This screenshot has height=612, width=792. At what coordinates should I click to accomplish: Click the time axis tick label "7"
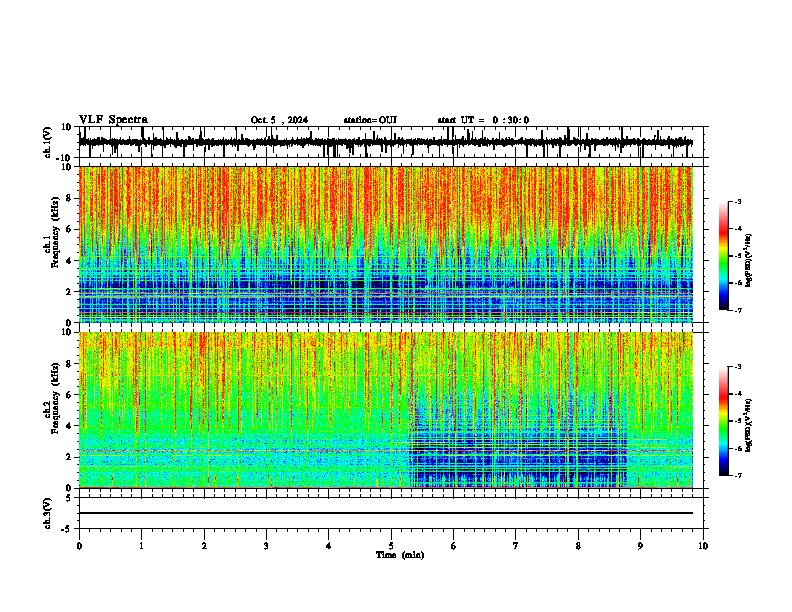(x=516, y=546)
